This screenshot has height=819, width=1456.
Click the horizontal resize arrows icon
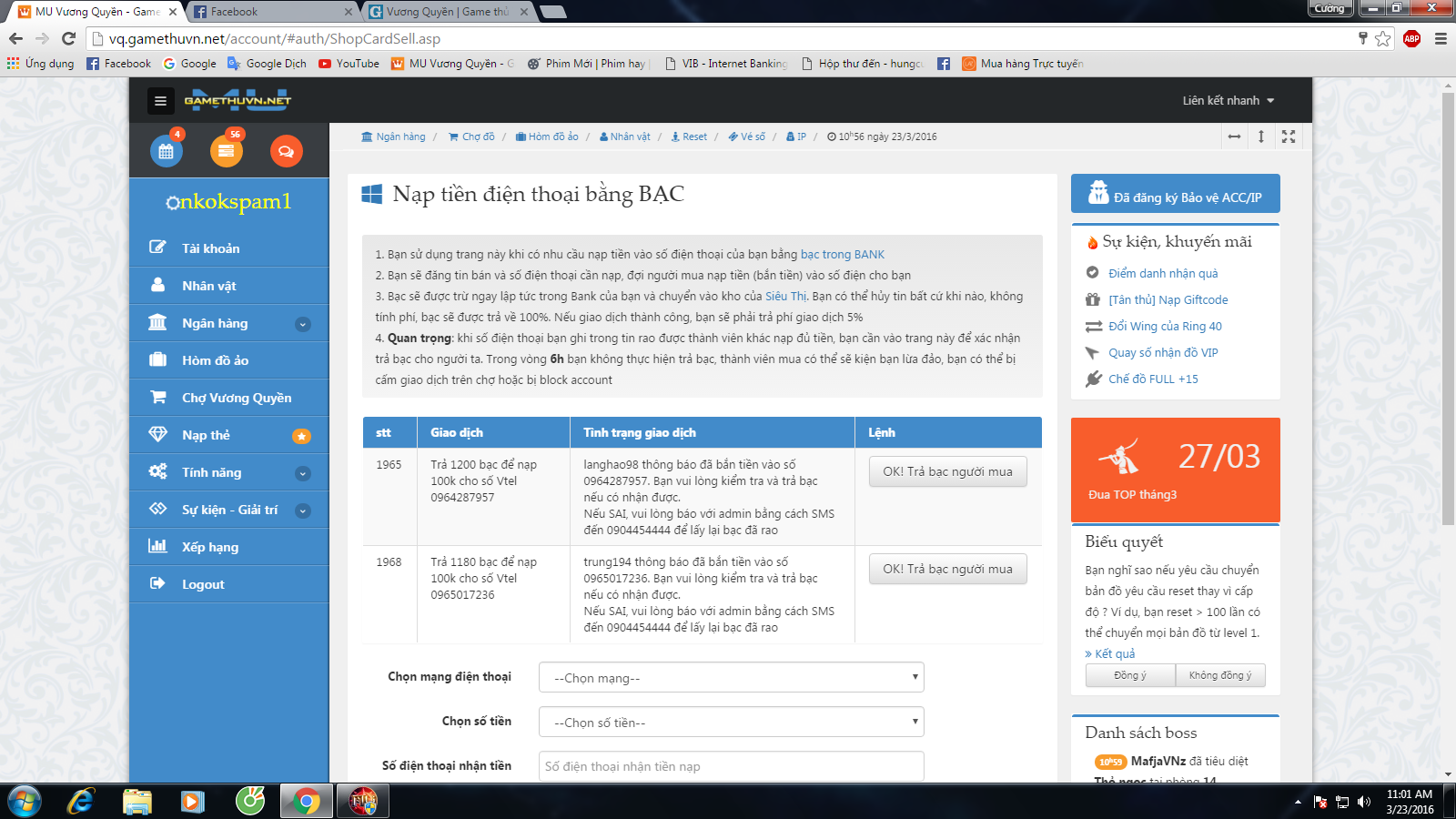1234,136
